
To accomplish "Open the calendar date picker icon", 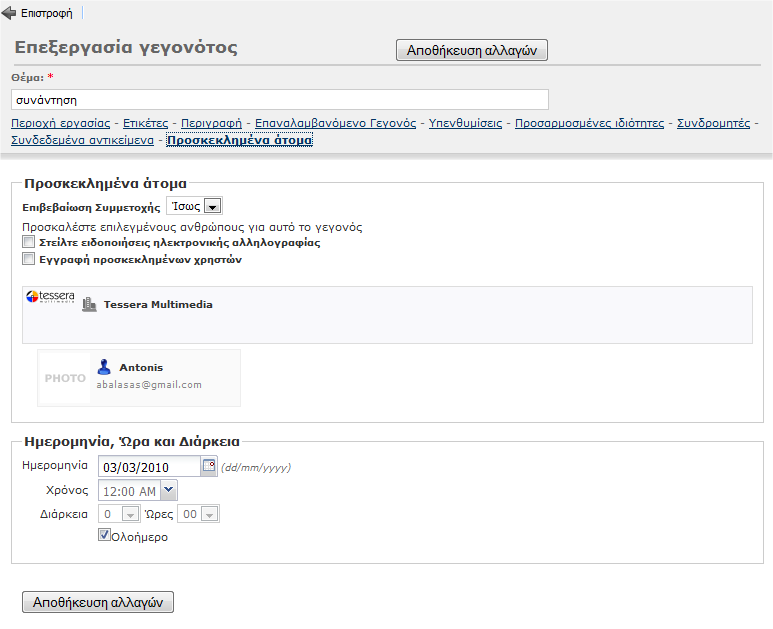I will [x=209, y=465].
